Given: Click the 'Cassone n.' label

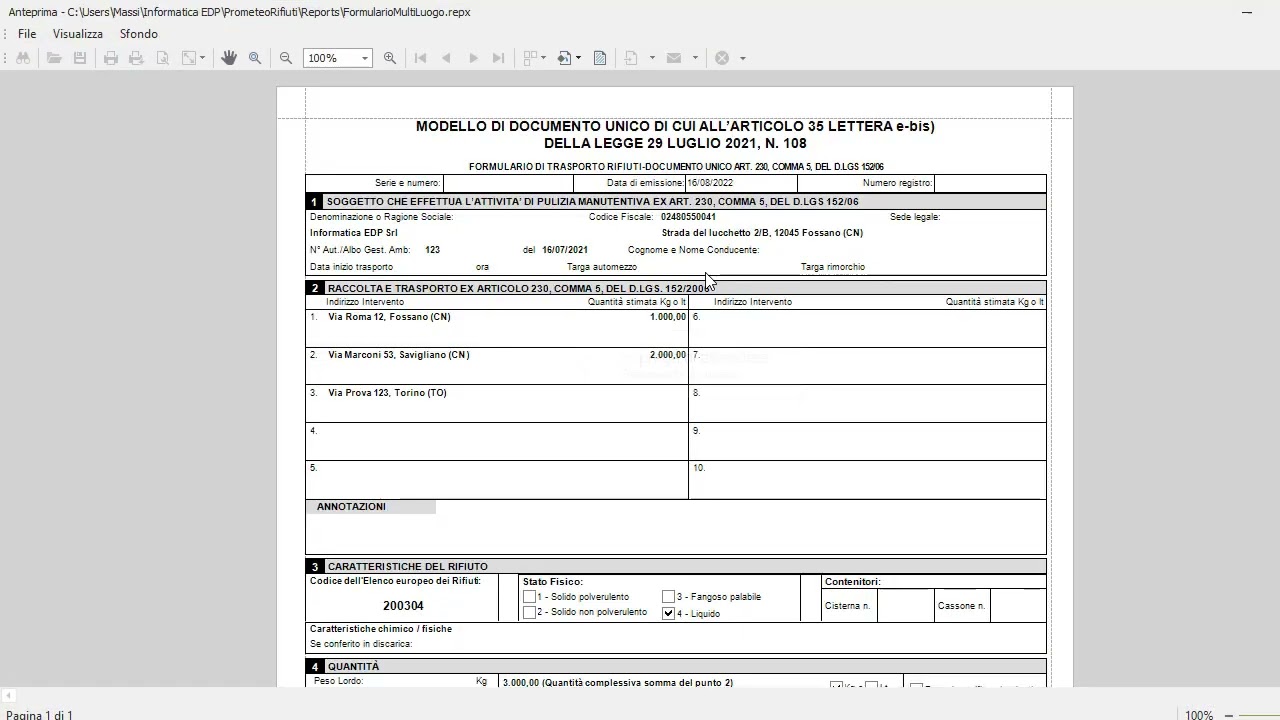Looking at the screenshot, I should pyautogui.click(x=962, y=606).
